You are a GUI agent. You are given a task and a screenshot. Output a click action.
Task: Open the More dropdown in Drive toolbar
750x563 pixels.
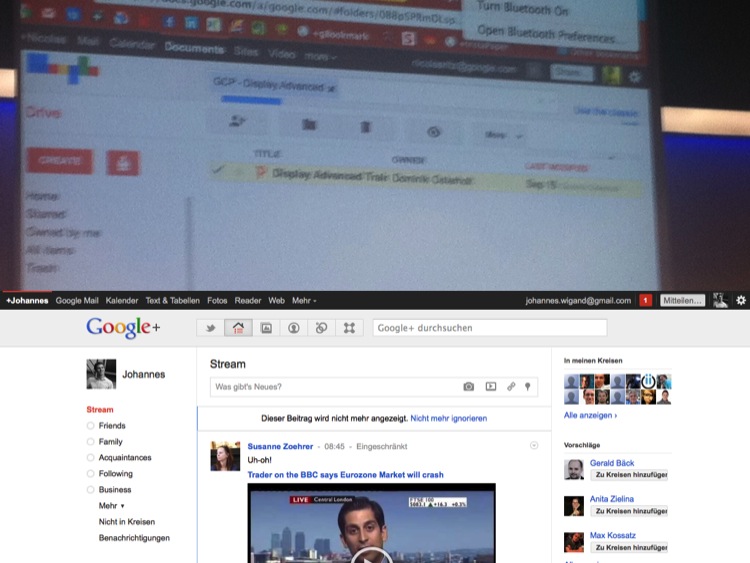coord(503,135)
